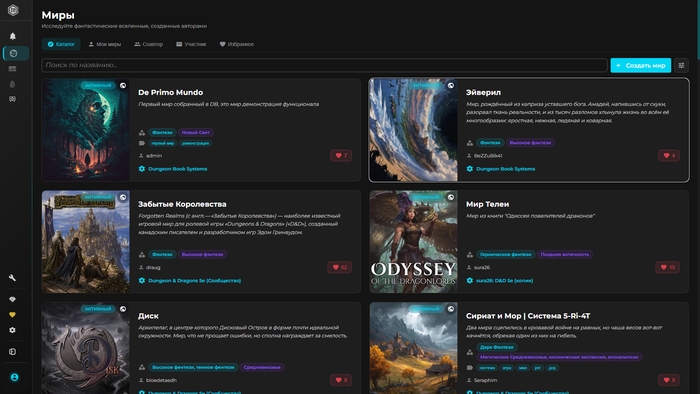Open the De Primo Mundo title
Viewport: 700px width, 394px height.
tap(171, 92)
